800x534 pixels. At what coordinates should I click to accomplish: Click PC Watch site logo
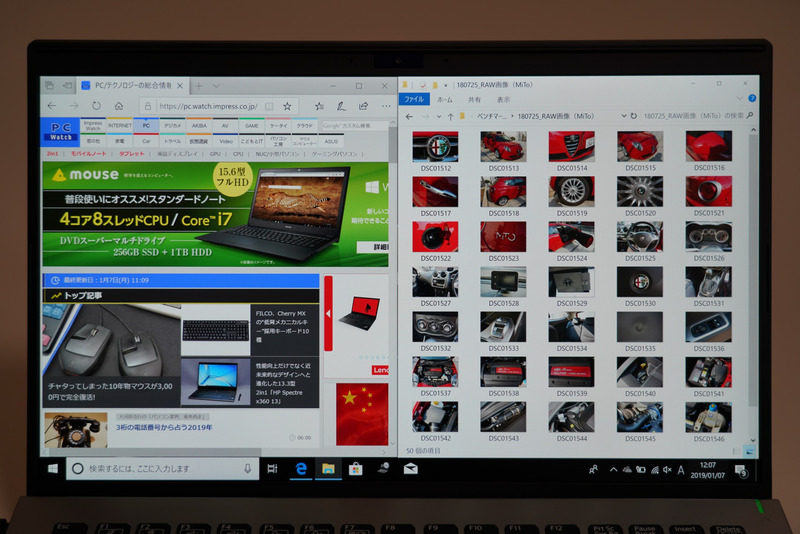(x=61, y=132)
